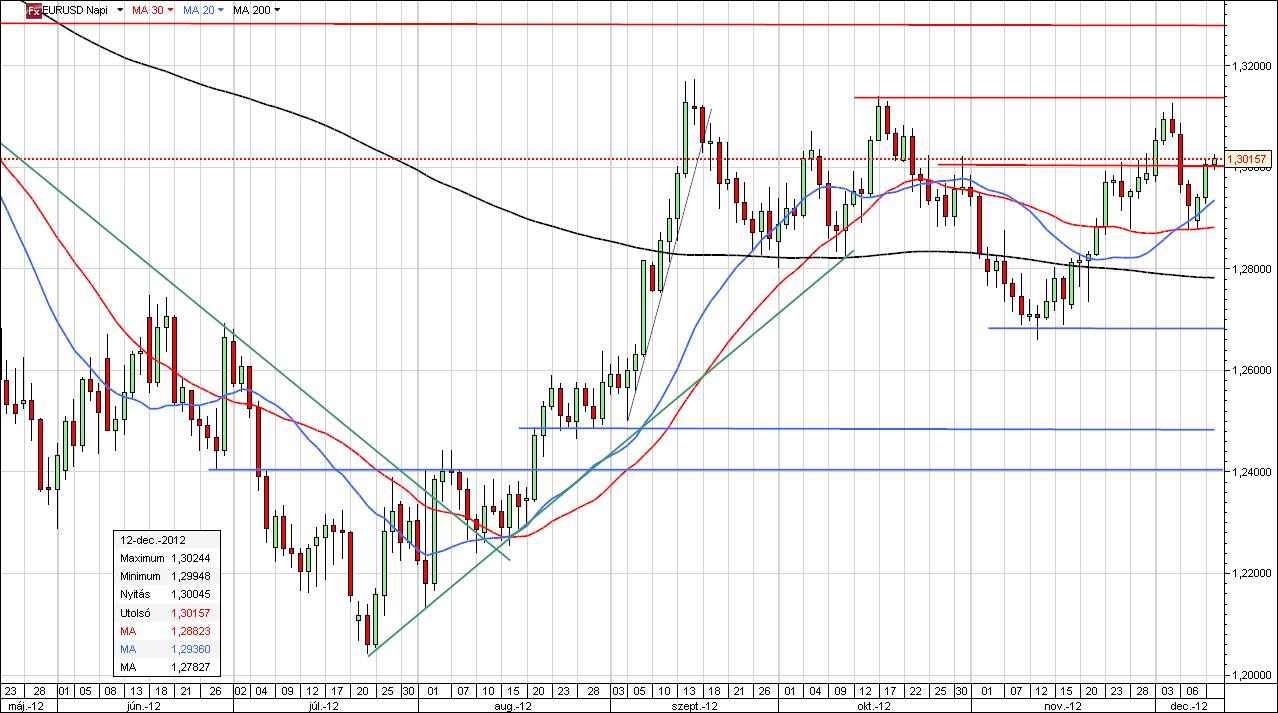1278x713 pixels.
Task: Click the 12-dec.-2012 date in the data box
Action: (152, 540)
